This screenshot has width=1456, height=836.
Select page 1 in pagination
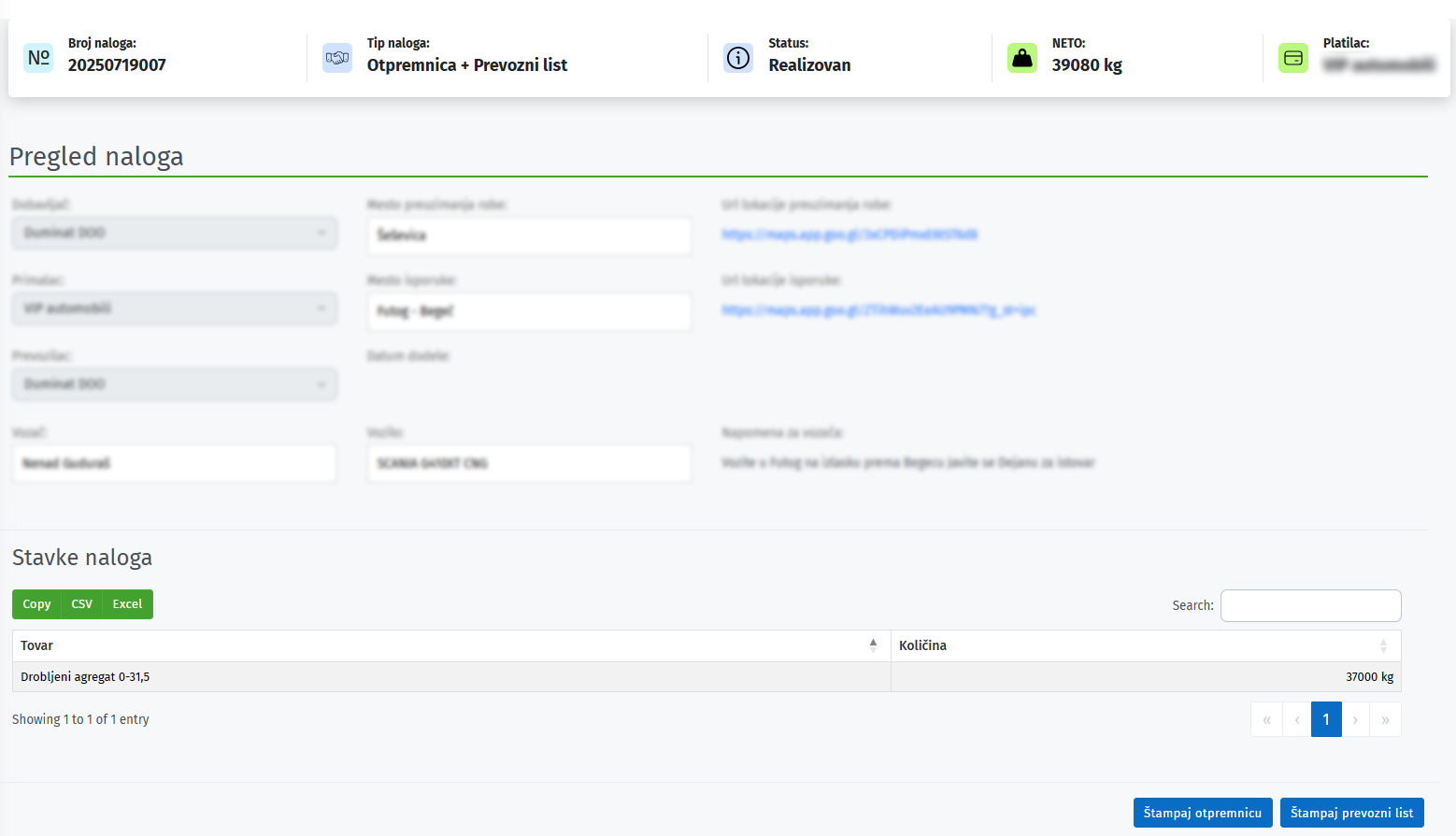(1326, 719)
